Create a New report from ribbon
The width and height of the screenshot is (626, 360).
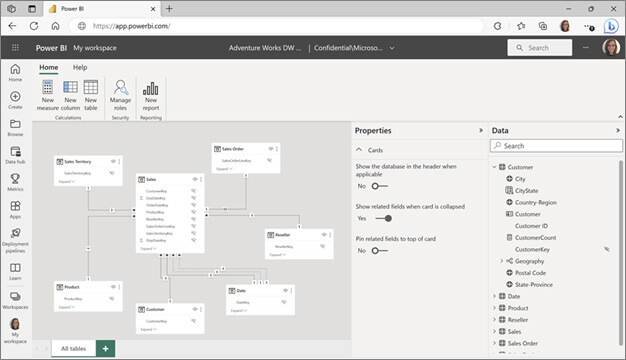(x=151, y=96)
